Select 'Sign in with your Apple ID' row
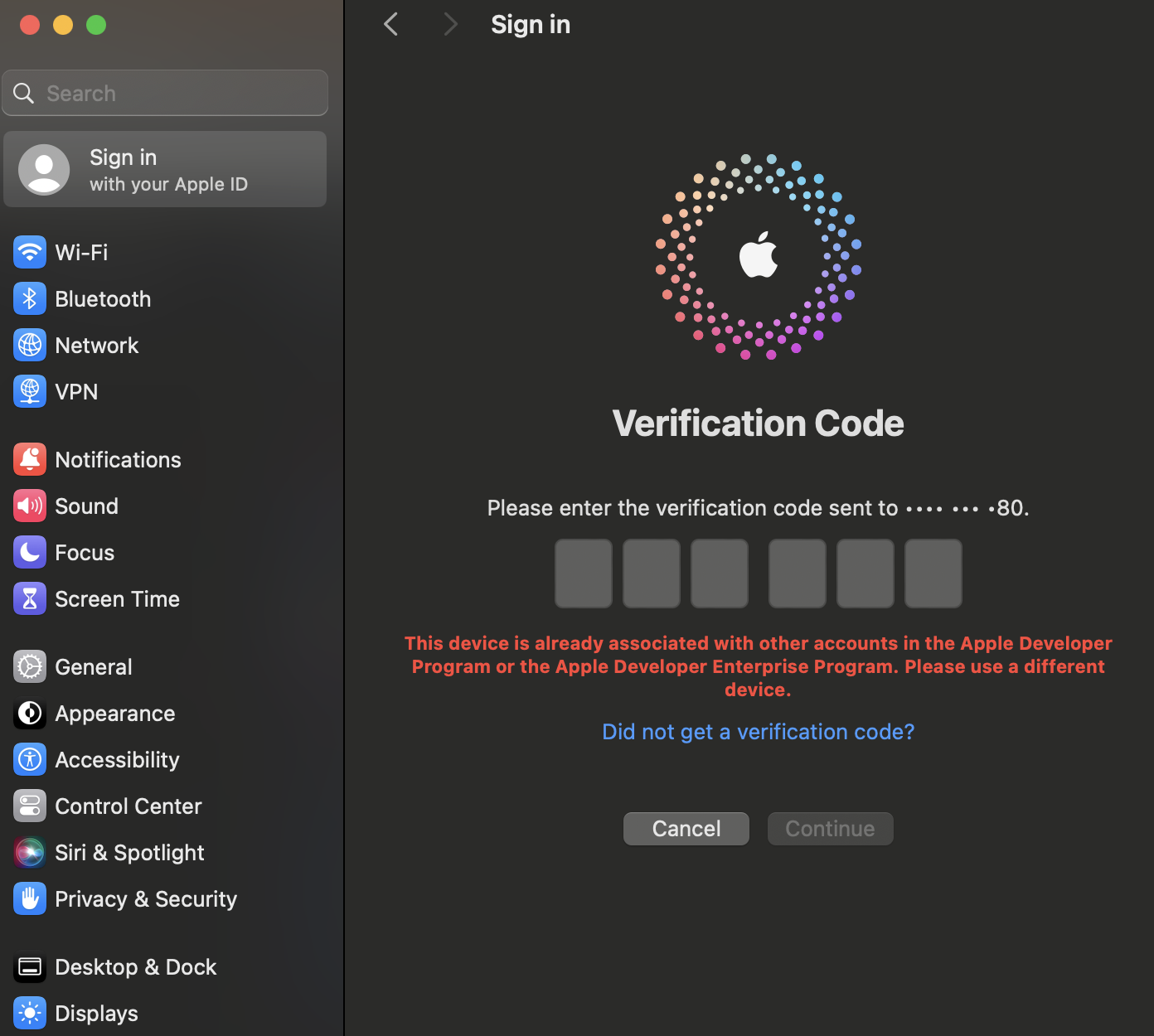Viewport: 1154px width, 1036px height. 166,170
